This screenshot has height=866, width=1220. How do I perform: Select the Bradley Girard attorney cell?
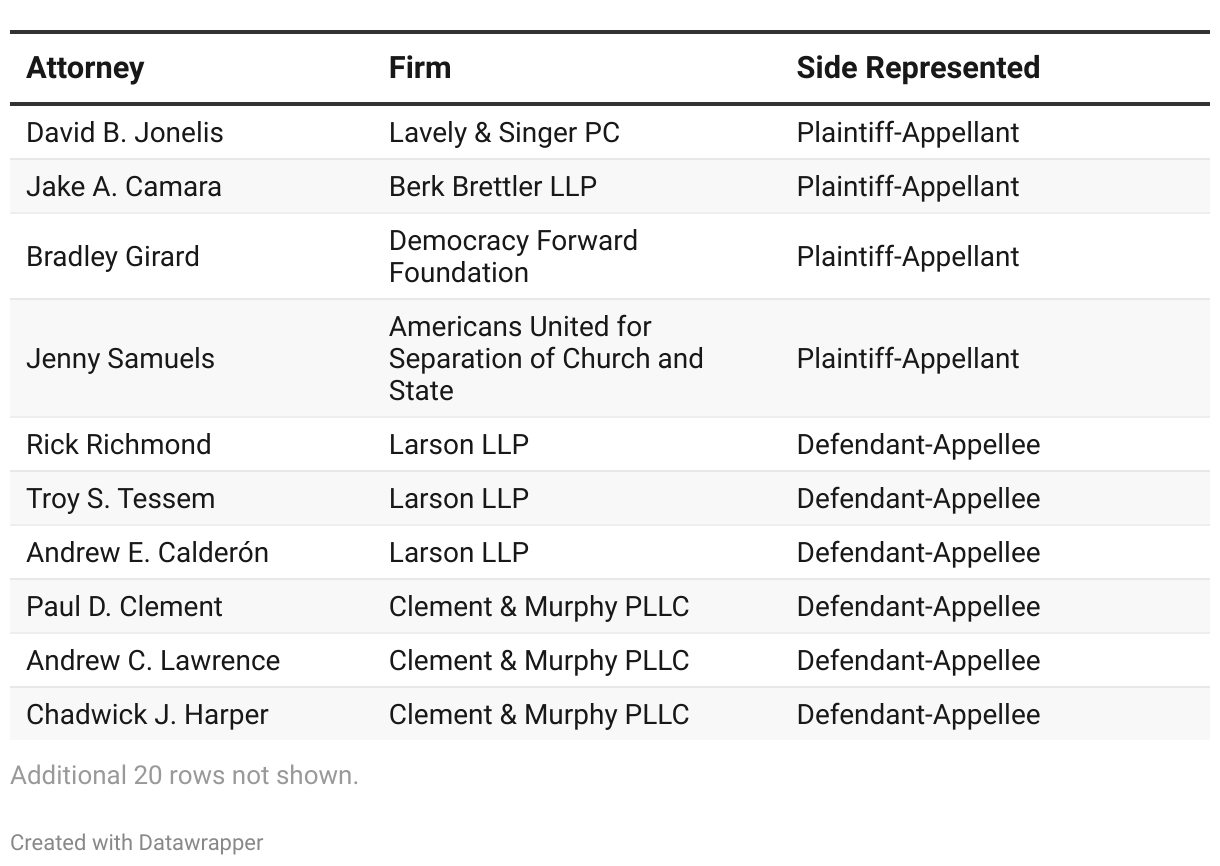(113, 257)
